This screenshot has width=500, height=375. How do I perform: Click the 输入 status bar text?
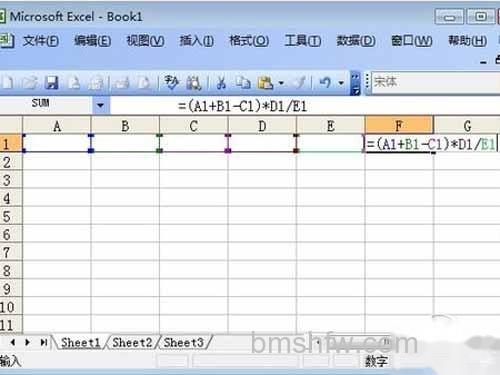click(10, 361)
